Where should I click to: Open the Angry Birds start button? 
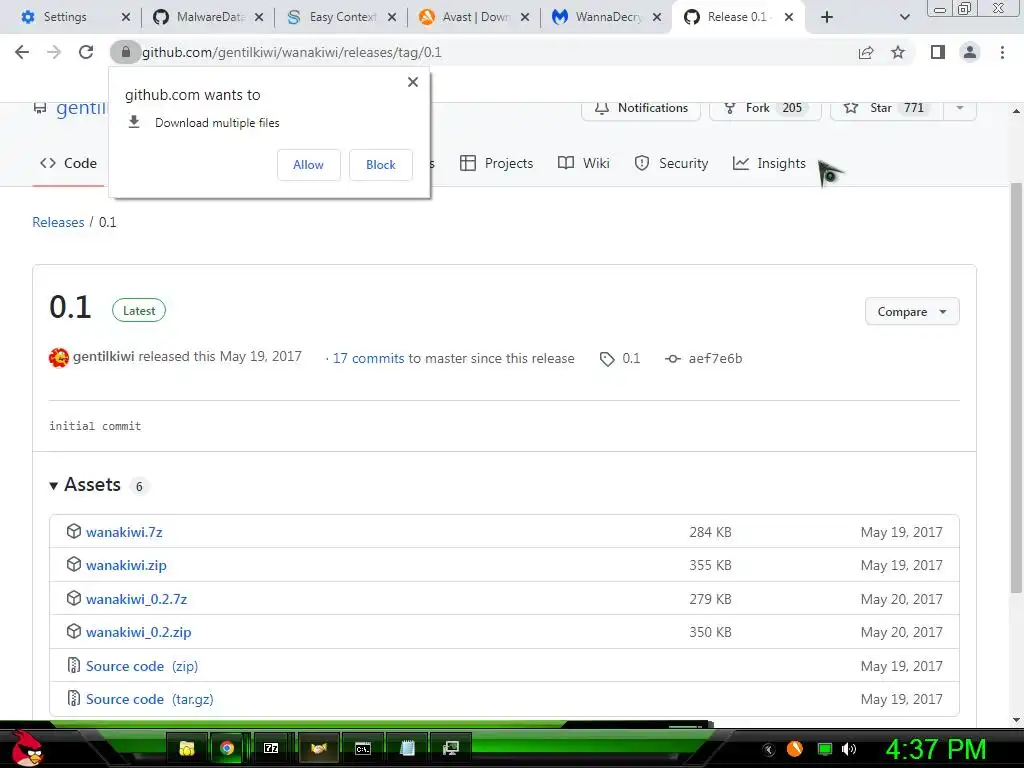(25, 748)
